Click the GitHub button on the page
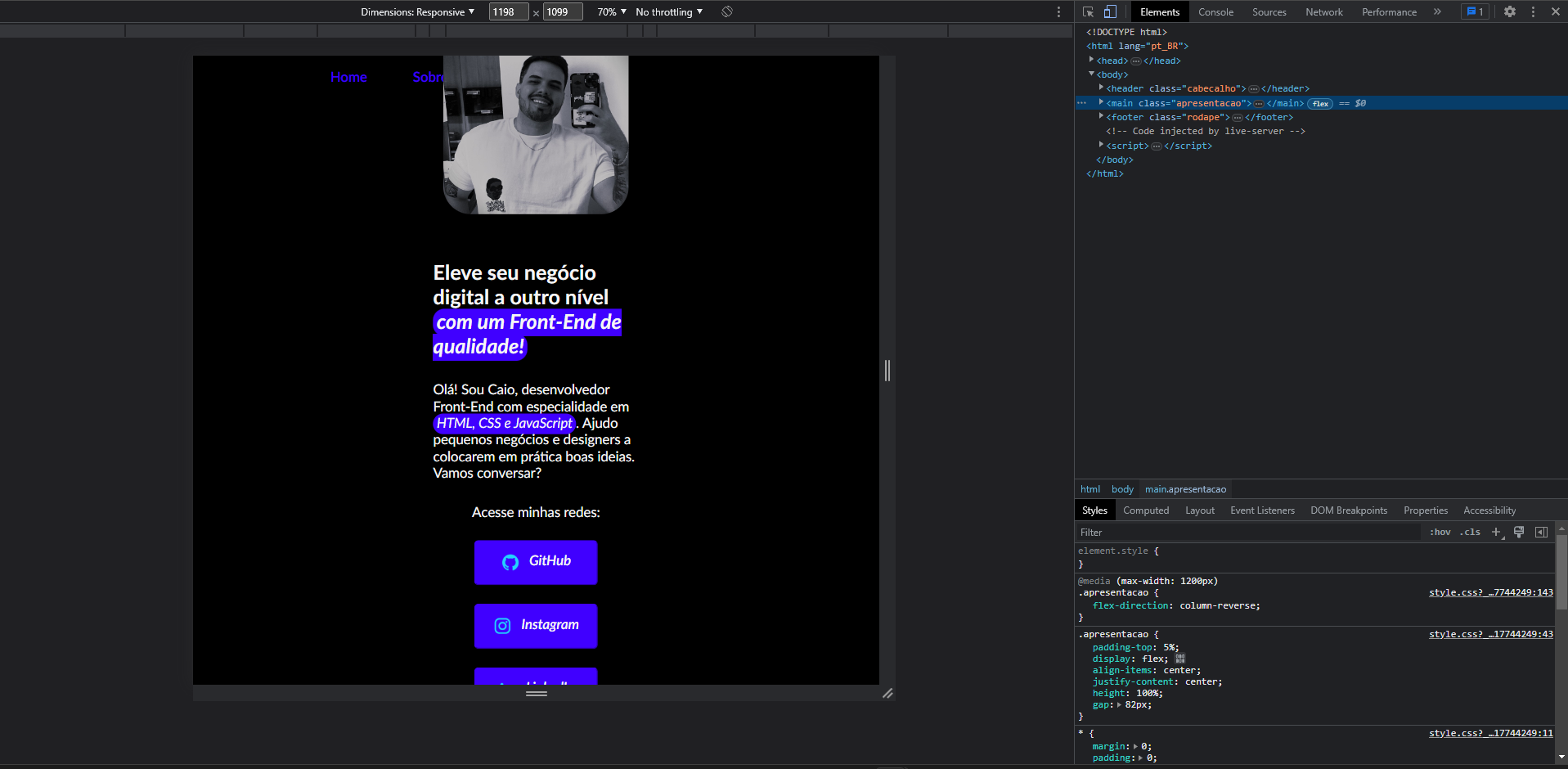 [x=536, y=562]
